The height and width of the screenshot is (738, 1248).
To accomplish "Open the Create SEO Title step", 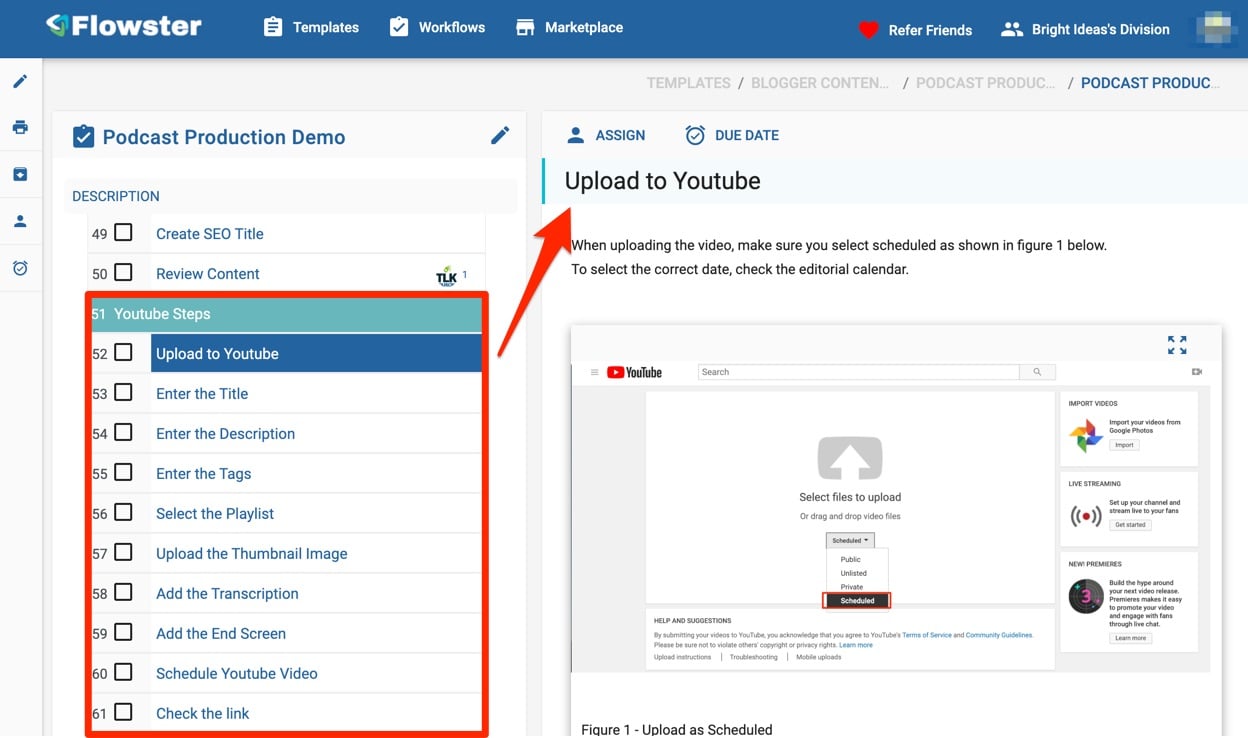I will (x=210, y=234).
